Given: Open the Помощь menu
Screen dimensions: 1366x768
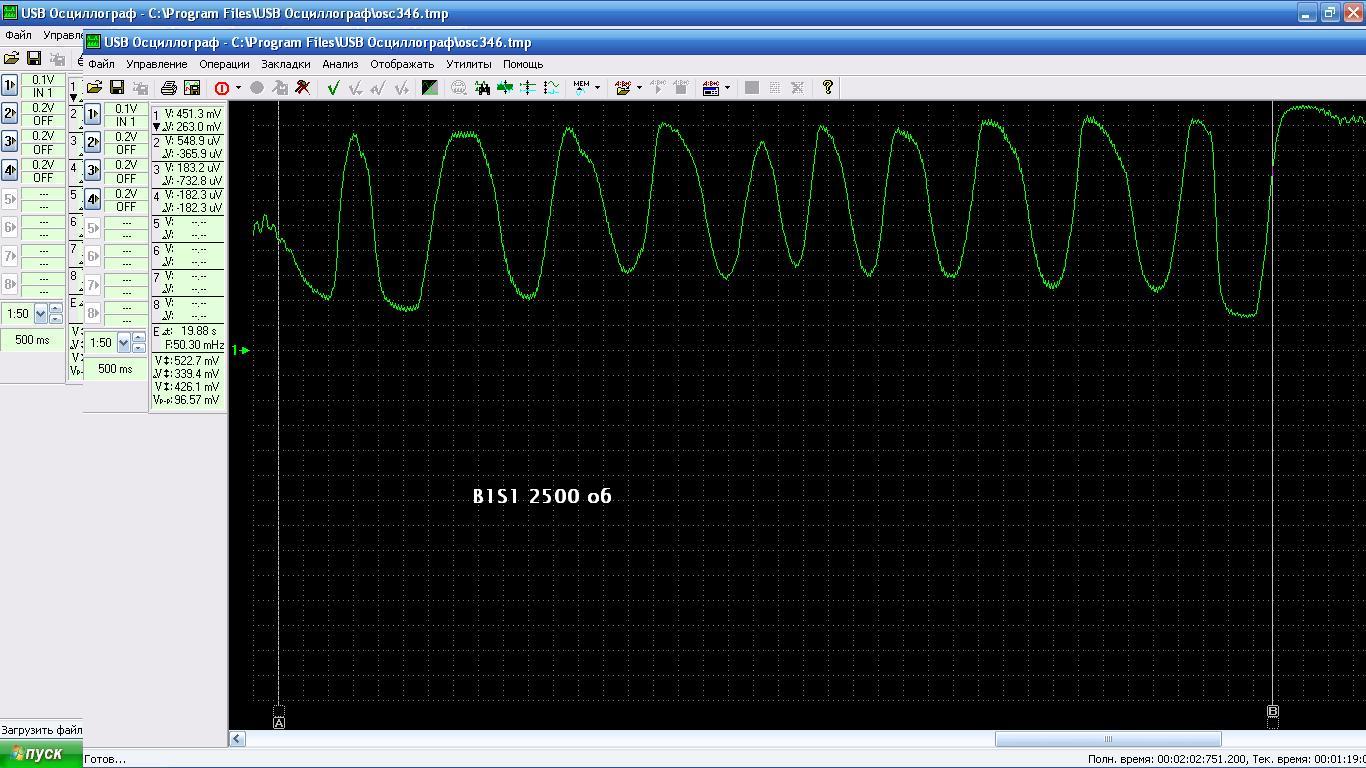Looking at the screenshot, I should coord(523,64).
